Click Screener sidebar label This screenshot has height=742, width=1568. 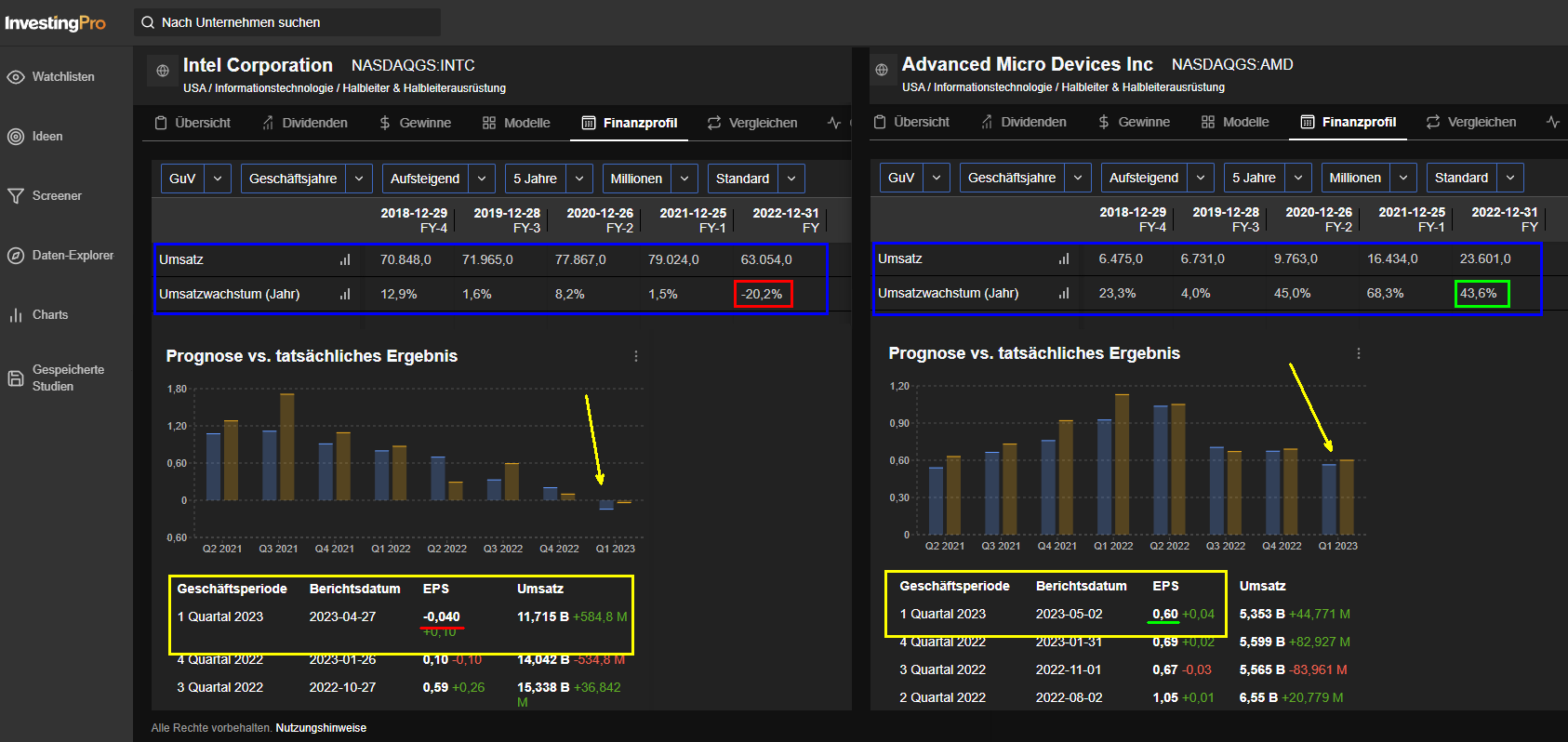point(57,196)
